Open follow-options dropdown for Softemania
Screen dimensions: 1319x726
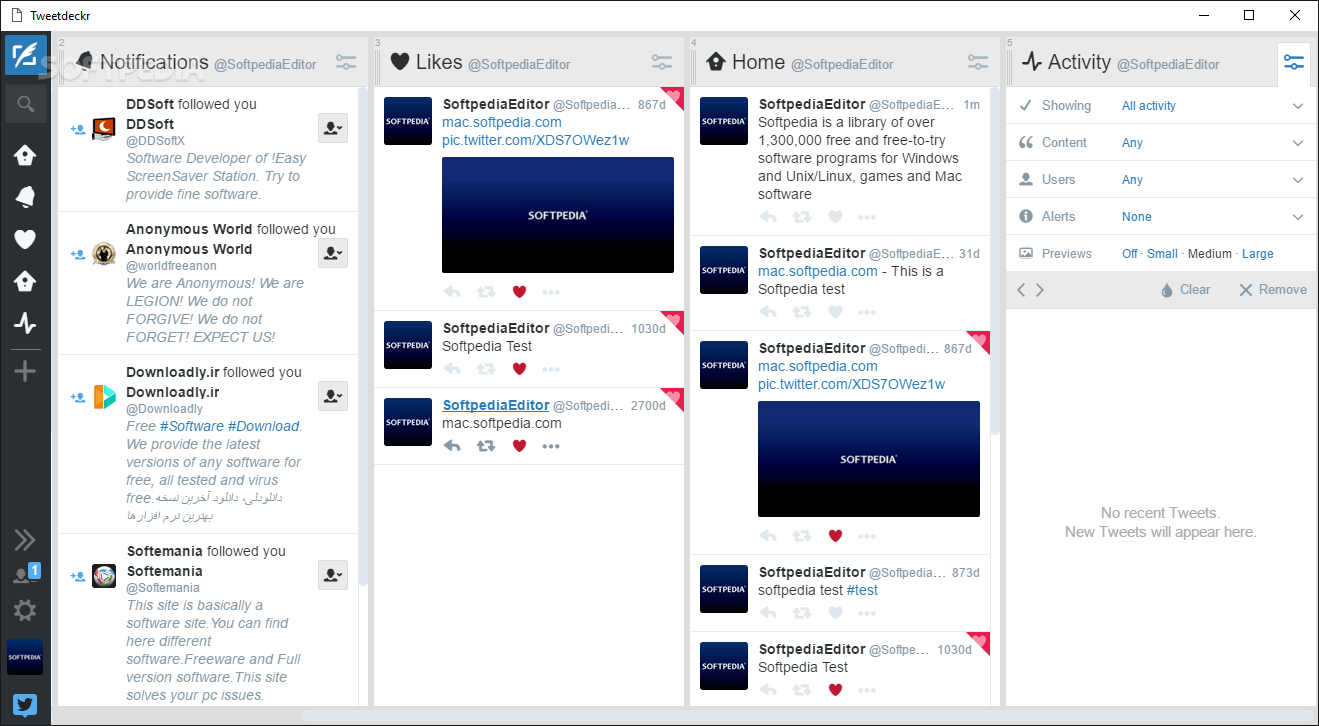click(x=333, y=575)
